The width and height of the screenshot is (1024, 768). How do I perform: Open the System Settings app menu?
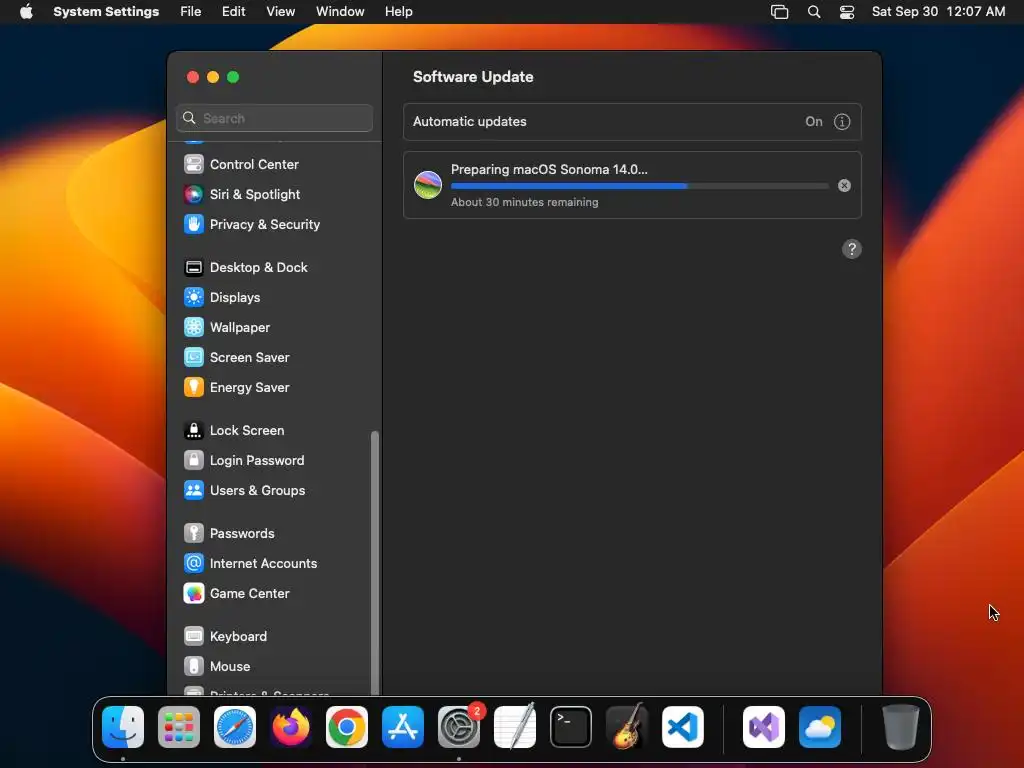[x=106, y=12]
